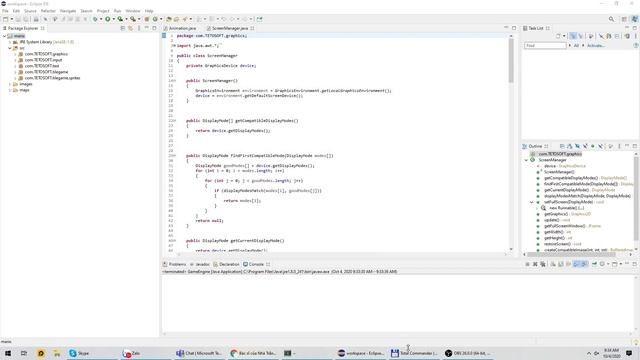This screenshot has height=360, width=640.
Task: Click the New file toolbar icon
Action: [x=5, y=19]
